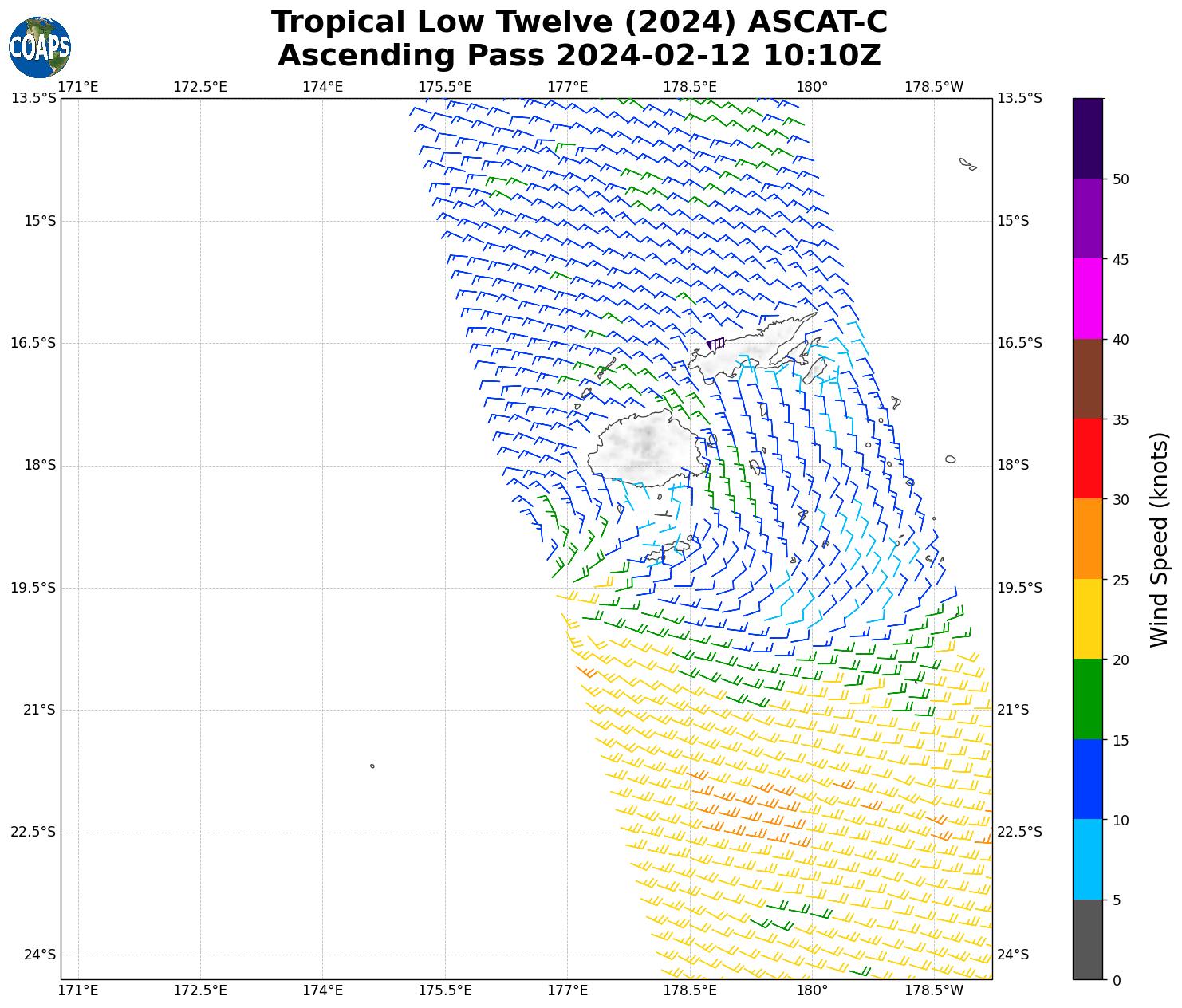Image resolution: width=1182 pixels, height=1008 pixels.
Task: Select the gray 0-5 knot colorbar segment
Action: (x=1087, y=939)
